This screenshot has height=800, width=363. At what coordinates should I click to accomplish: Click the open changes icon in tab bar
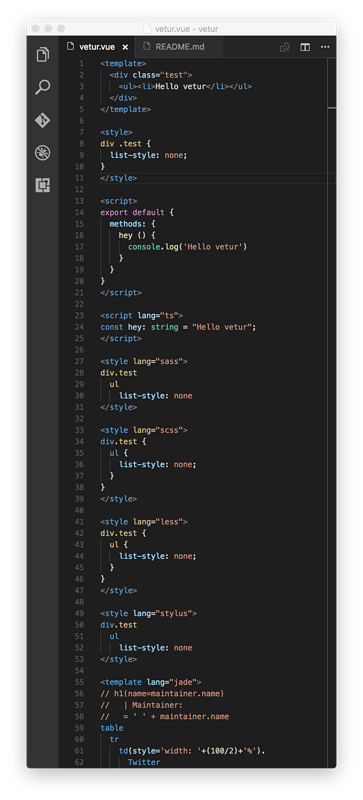coord(285,47)
